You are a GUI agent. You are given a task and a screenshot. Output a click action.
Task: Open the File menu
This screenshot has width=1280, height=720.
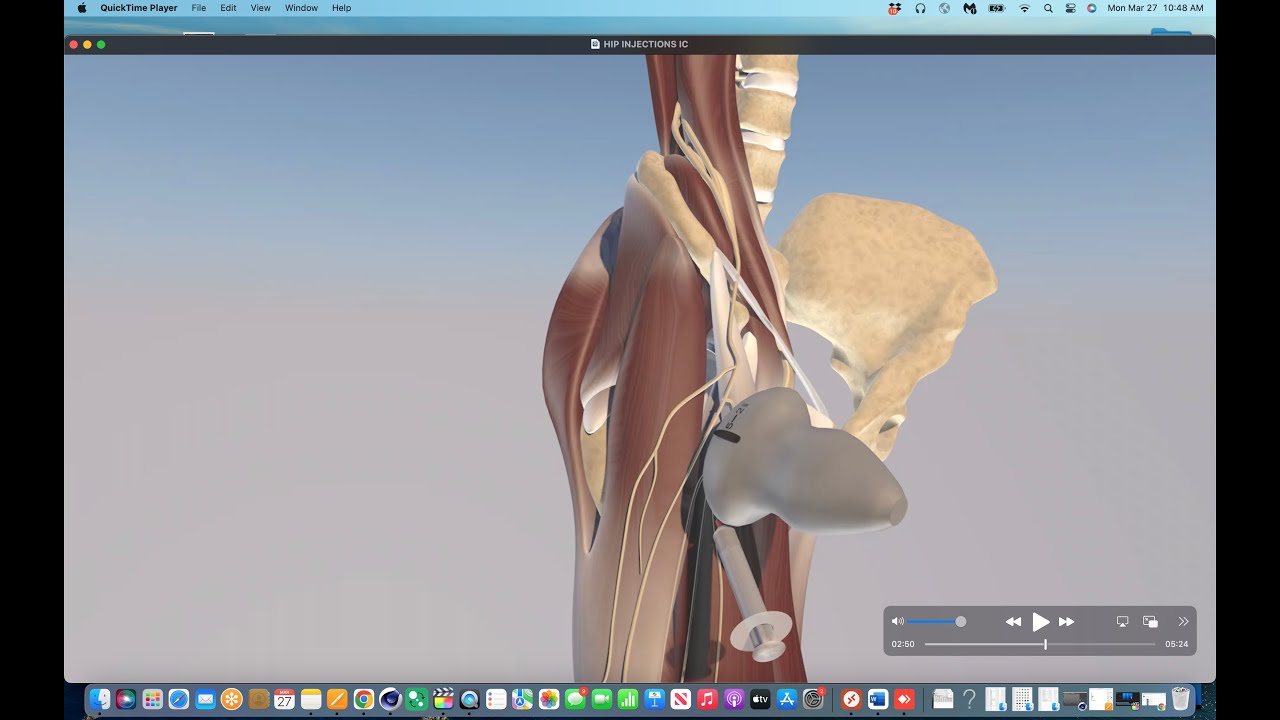[199, 8]
